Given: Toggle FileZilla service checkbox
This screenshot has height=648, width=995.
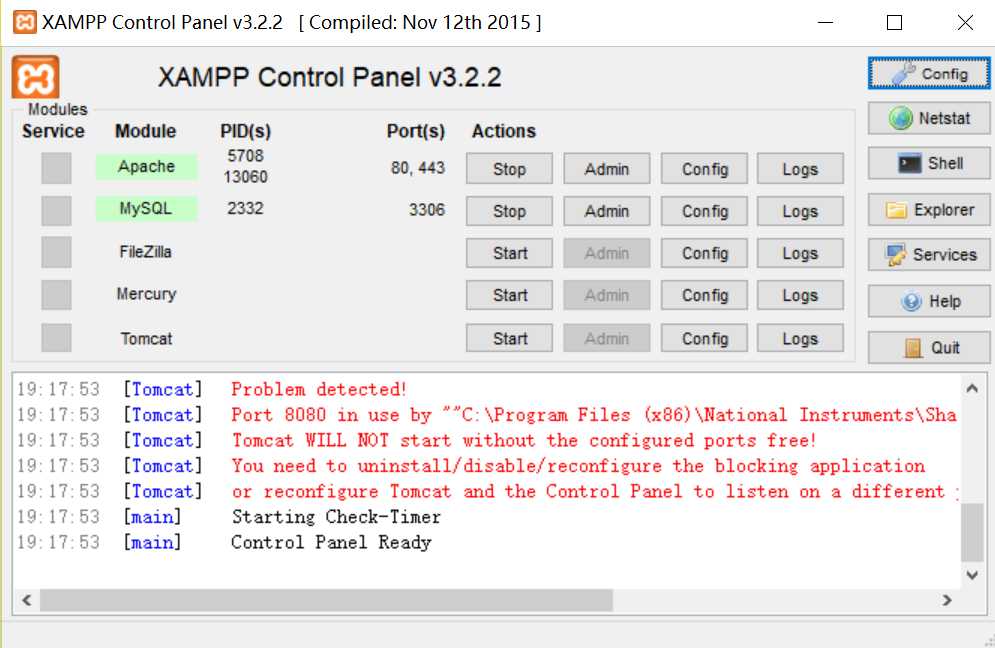Looking at the screenshot, I should [x=56, y=252].
